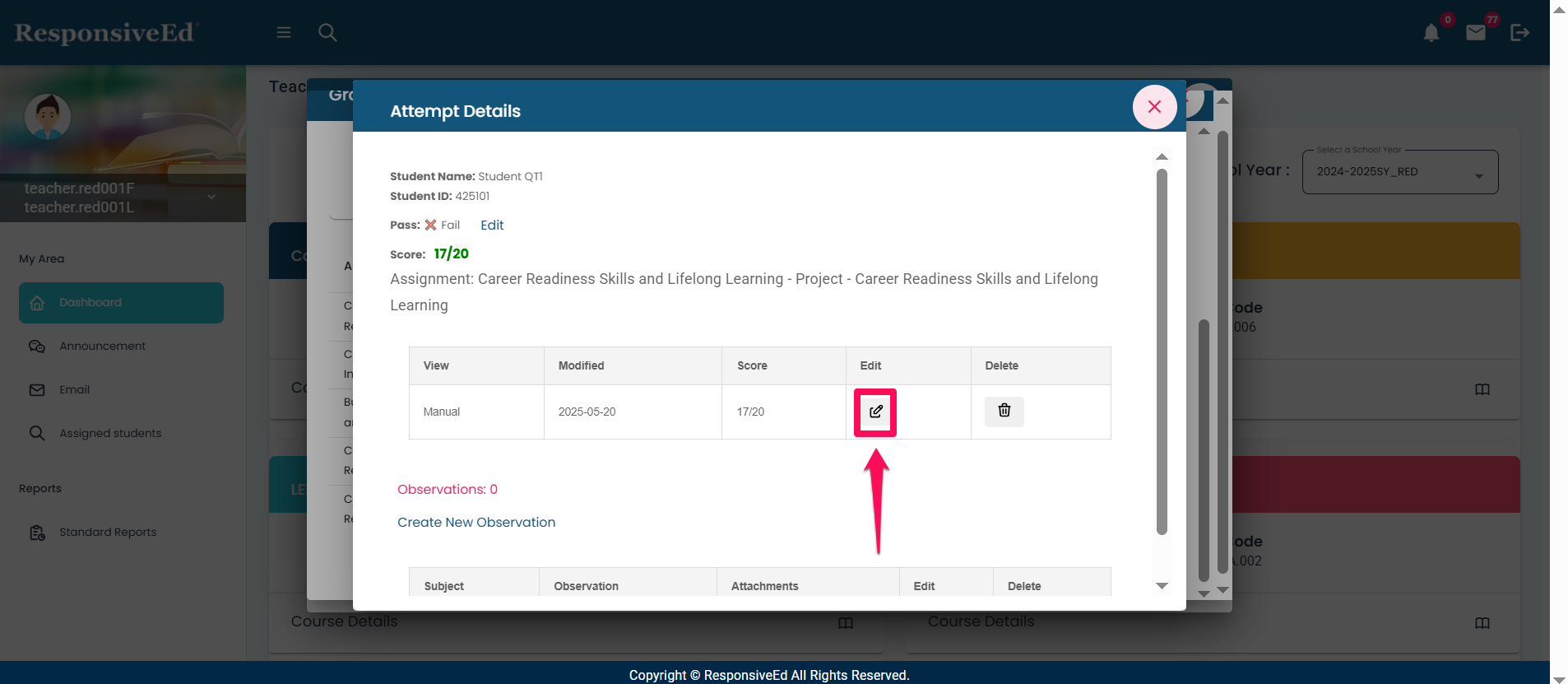Viewport: 1568px width, 684px height.
Task: Go to Email in sidebar menu
Action: click(74, 390)
